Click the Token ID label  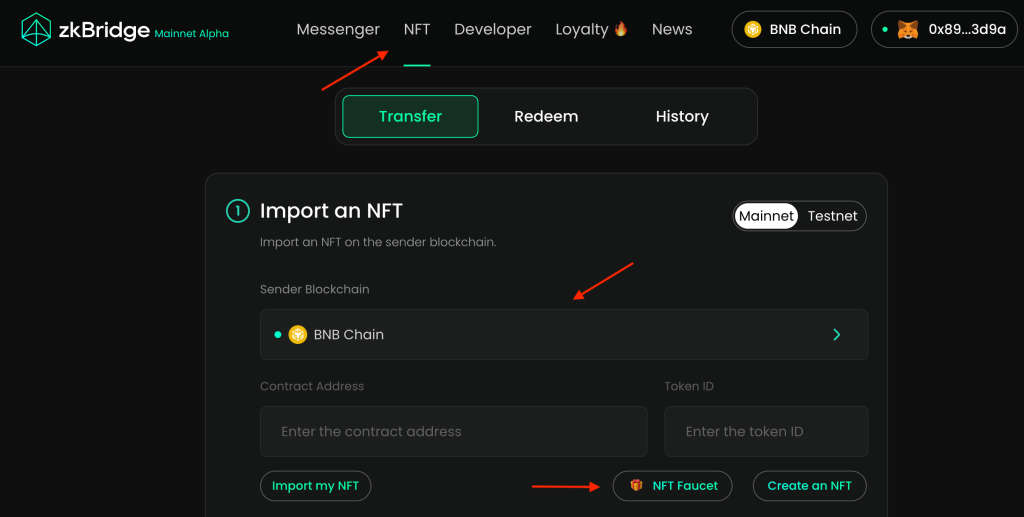pos(689,386)
